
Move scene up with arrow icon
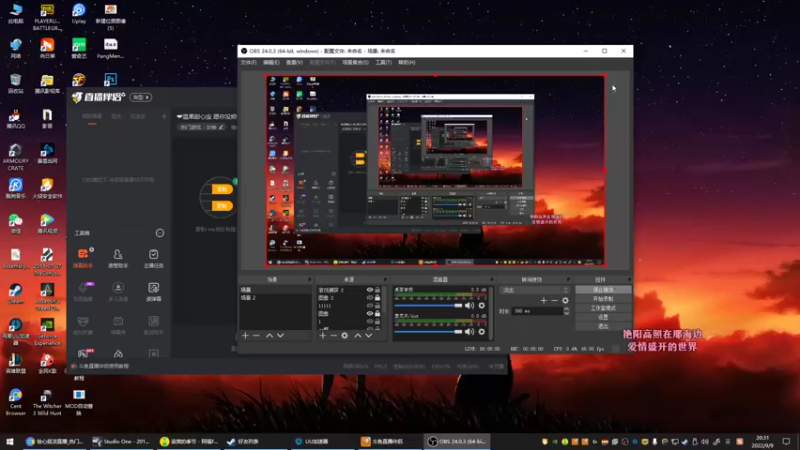tap(269, 335)
